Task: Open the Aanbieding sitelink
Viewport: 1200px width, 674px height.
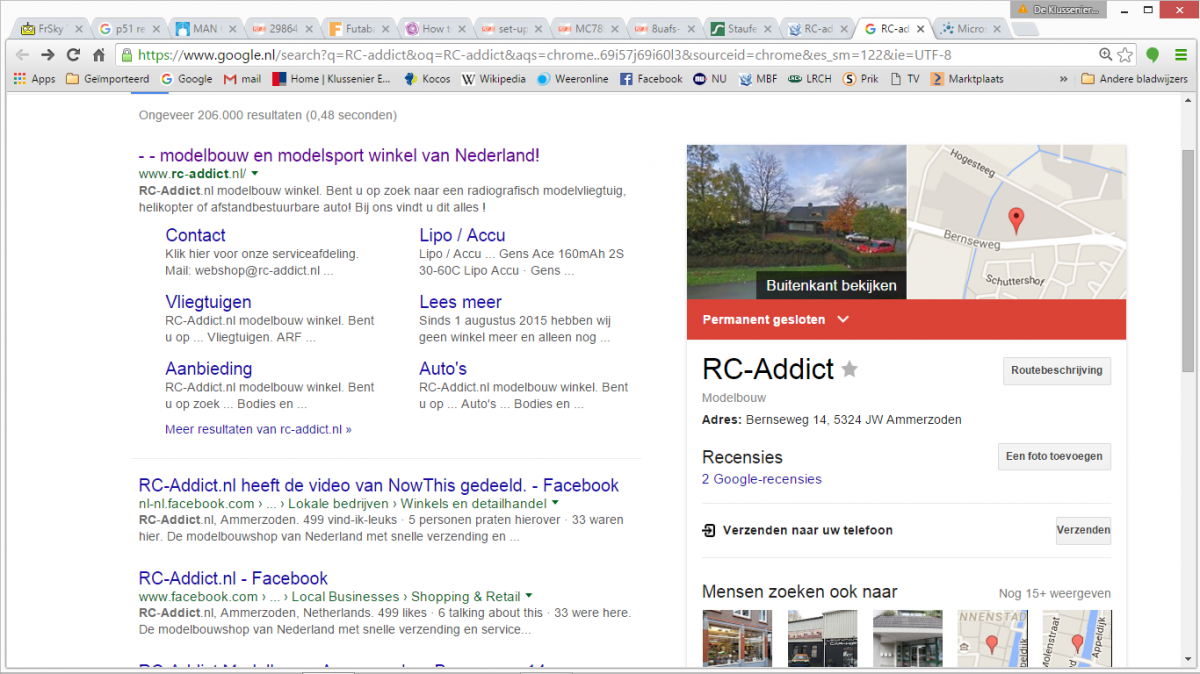Action: coord(208,369)
